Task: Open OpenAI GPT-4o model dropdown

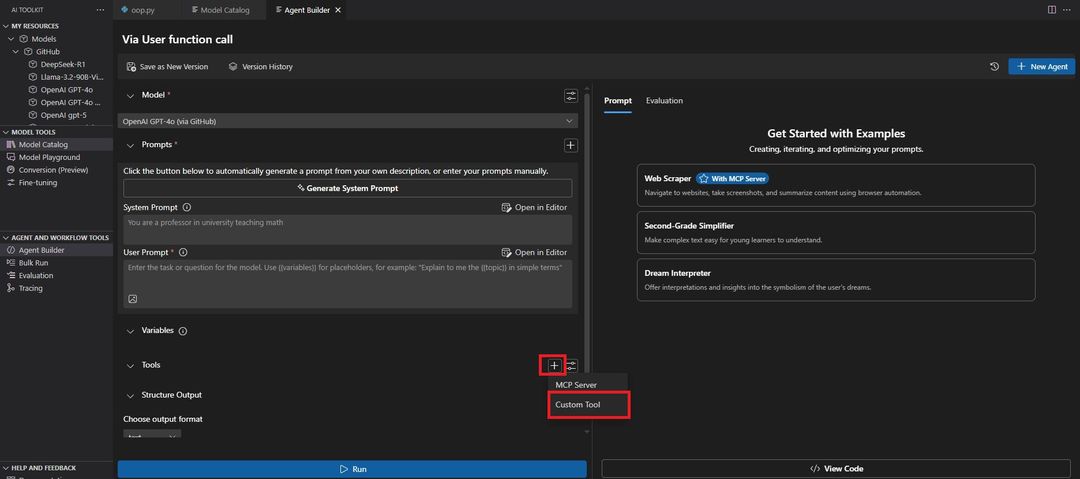Action: tap(348, 121)
